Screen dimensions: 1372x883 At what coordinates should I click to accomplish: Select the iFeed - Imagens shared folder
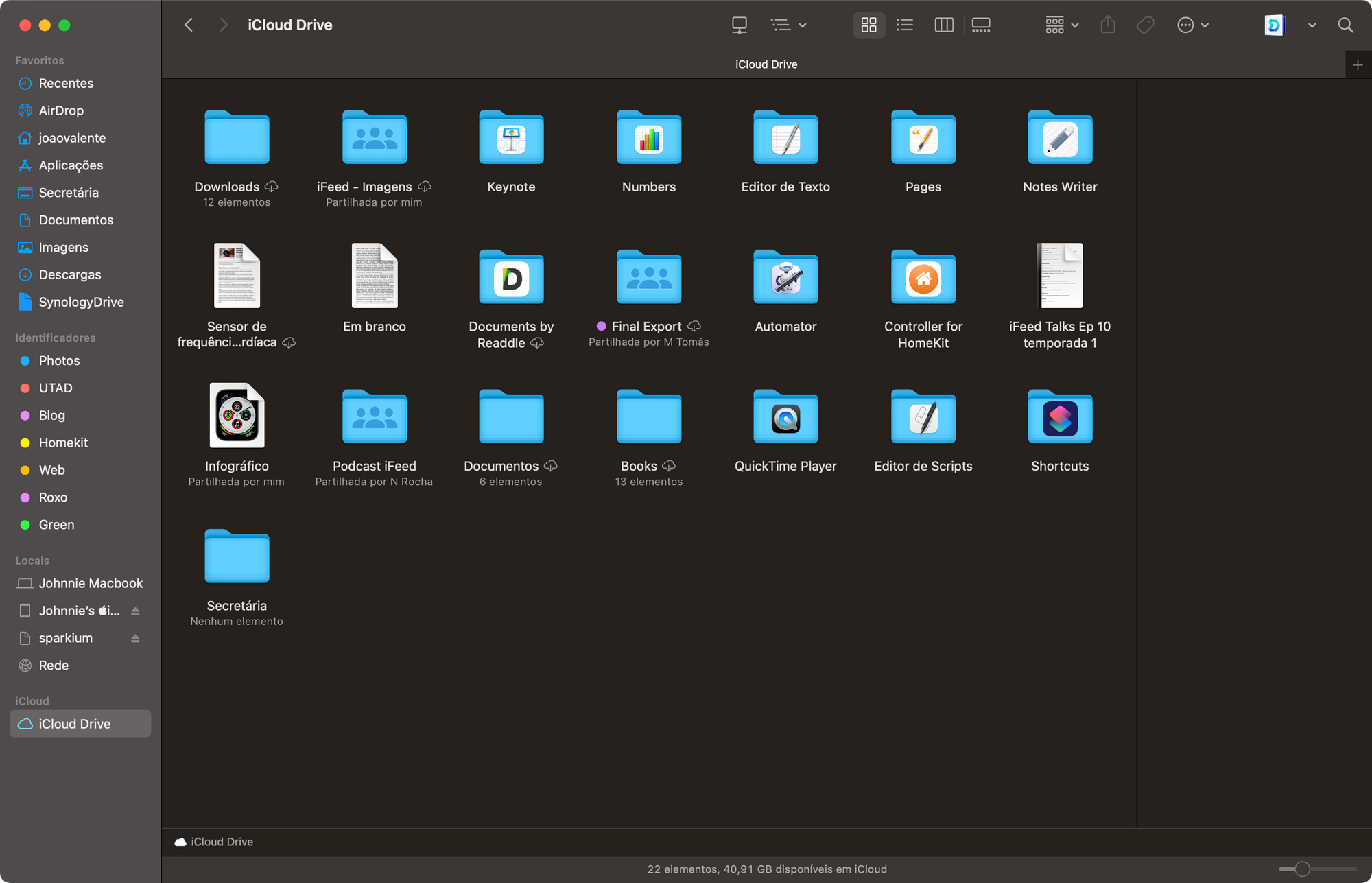(374, 138)
